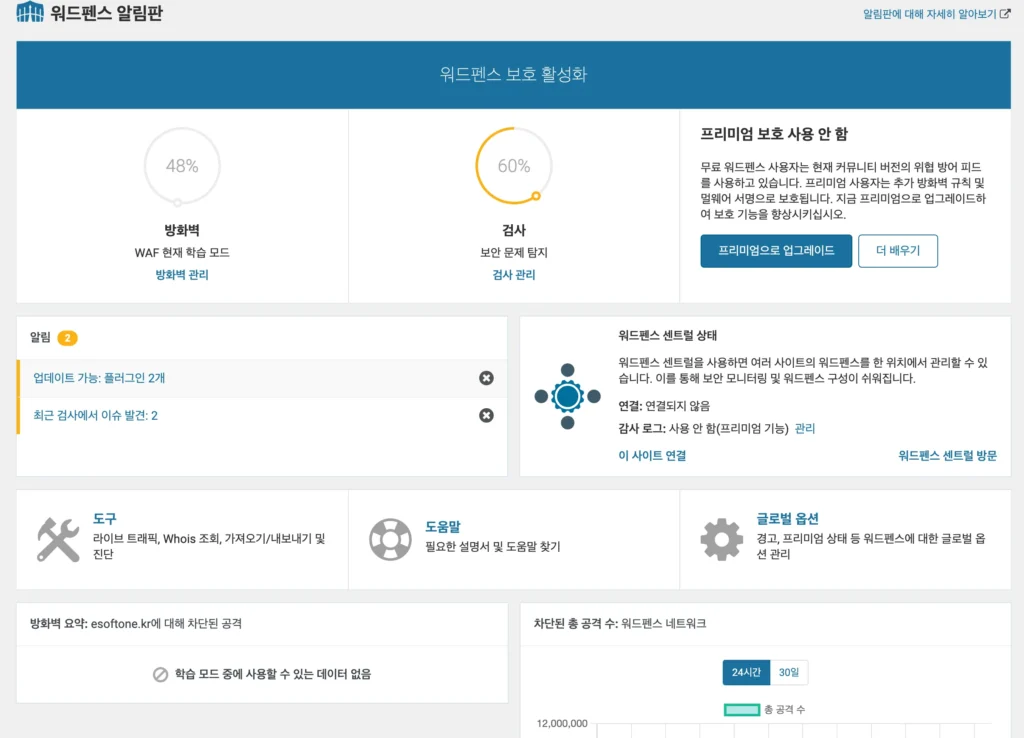Switch chart to 24시간 tab

(746, 673)
